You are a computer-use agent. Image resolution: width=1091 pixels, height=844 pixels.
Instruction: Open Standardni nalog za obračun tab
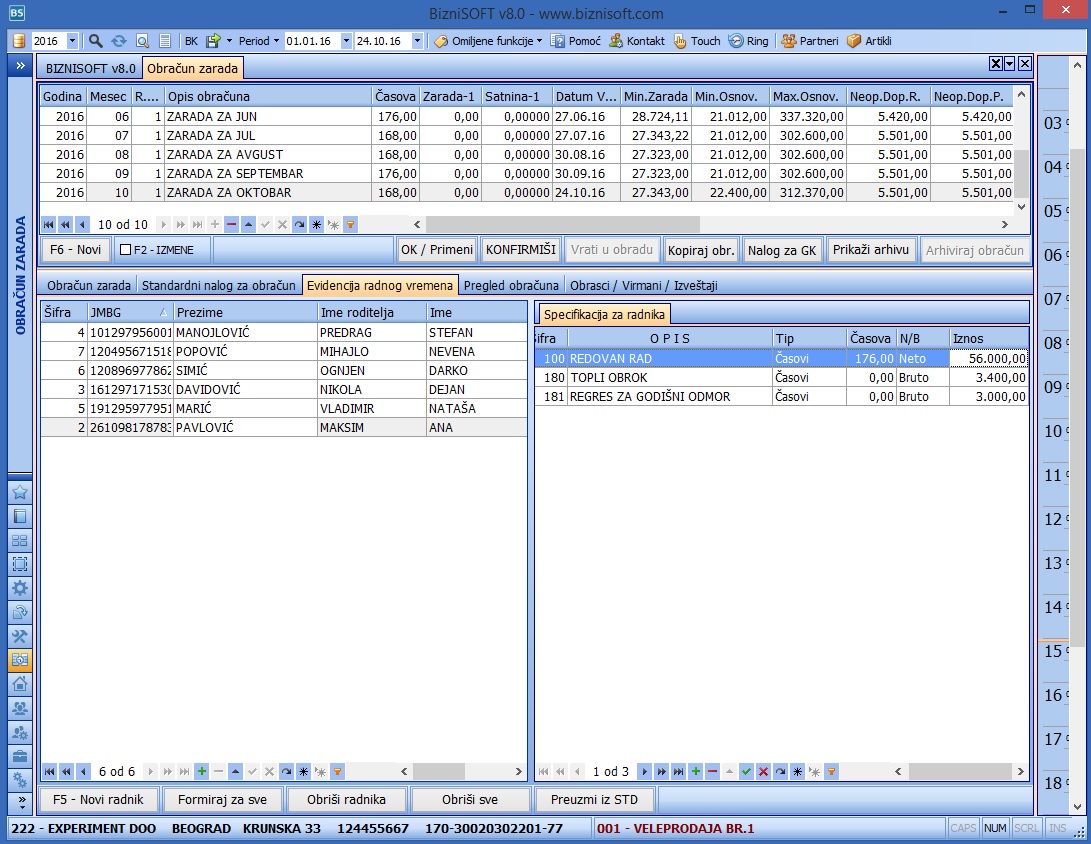click(x=218, y=285)
